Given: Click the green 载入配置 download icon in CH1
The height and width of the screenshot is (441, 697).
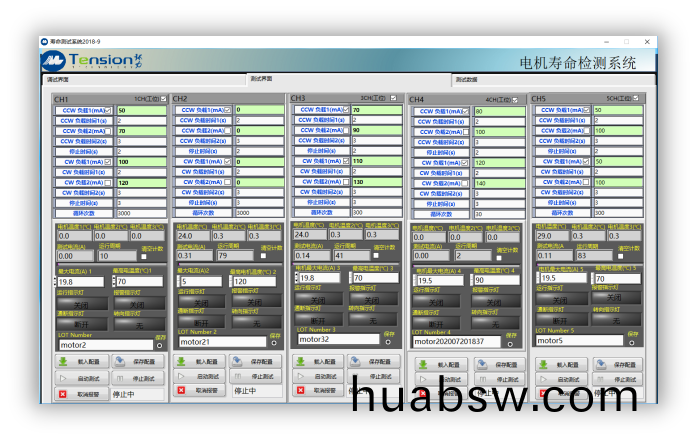Looking at the screenshot, I should coord(62,362).
